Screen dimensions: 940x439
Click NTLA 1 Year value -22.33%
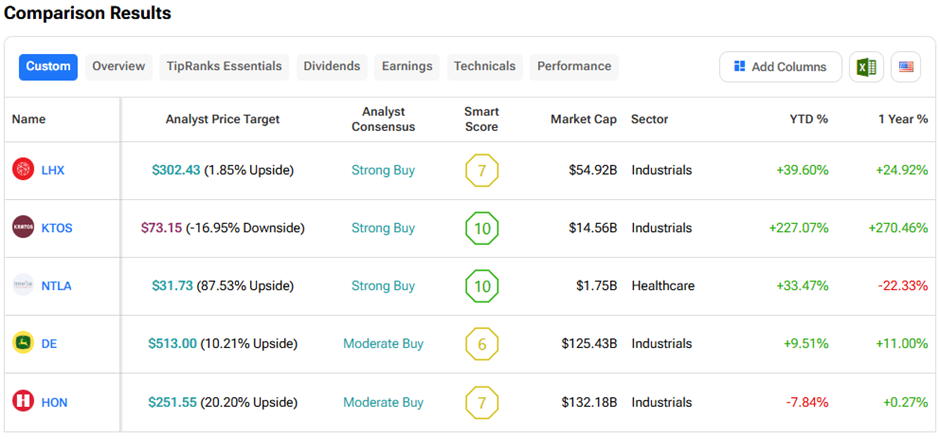coord(903,286)
